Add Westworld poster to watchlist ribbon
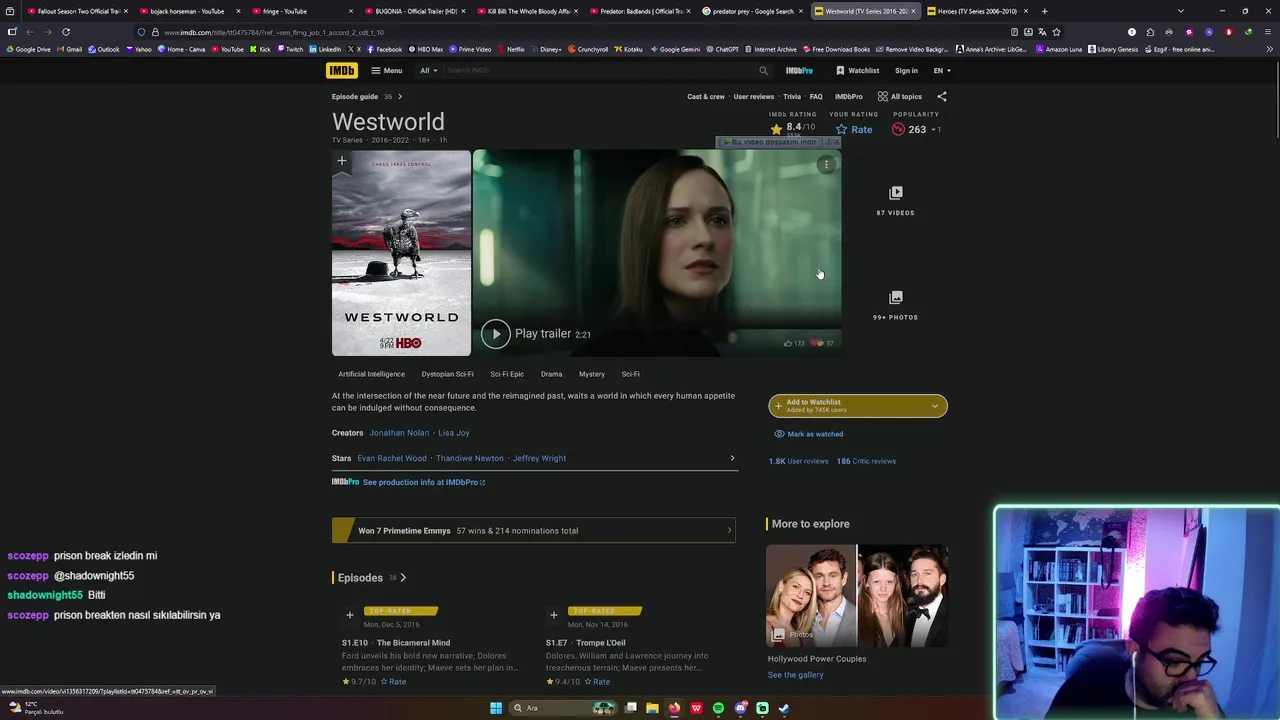 coord(342,161)
